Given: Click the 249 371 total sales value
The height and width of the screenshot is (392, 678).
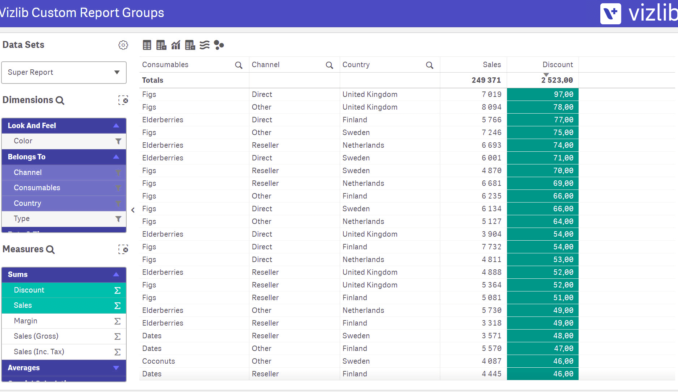Looking at the screenshot, I should click(x=486, y=80).
